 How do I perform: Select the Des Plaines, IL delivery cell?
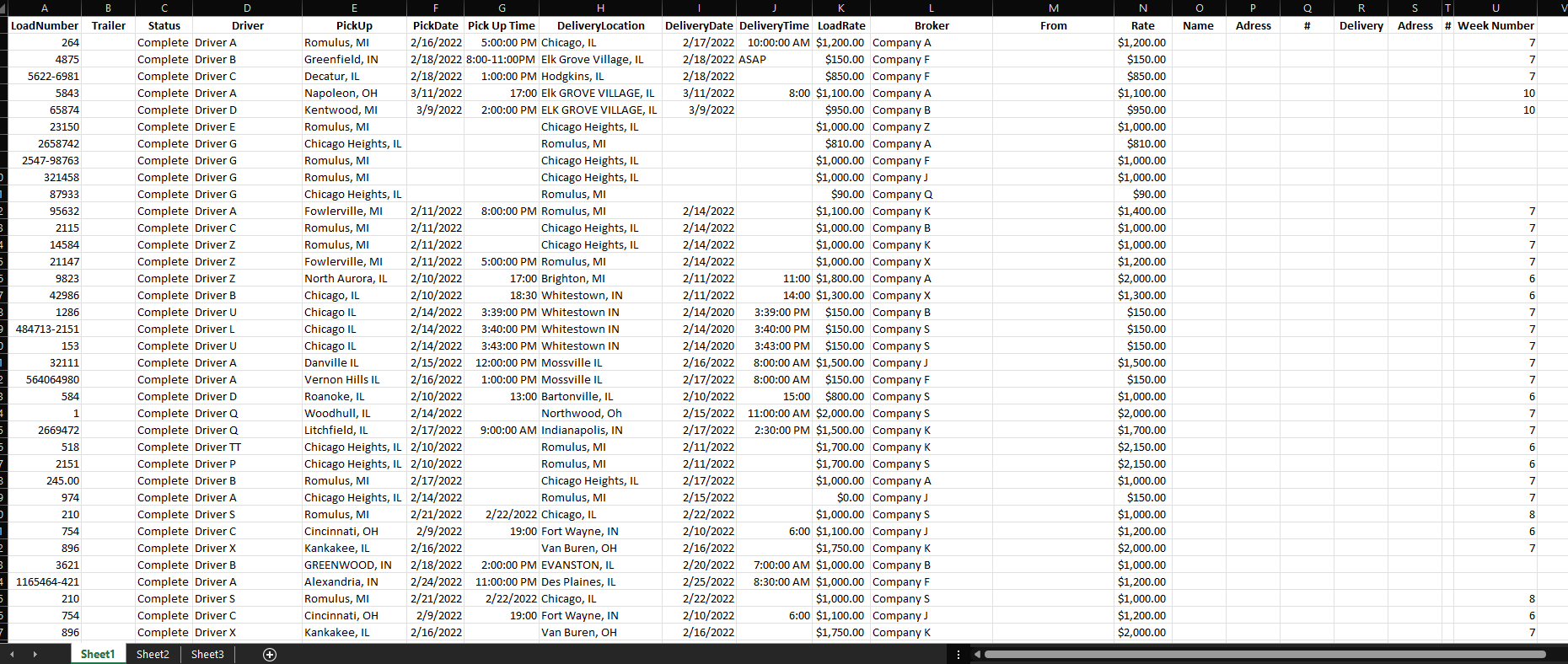(600, 581)
